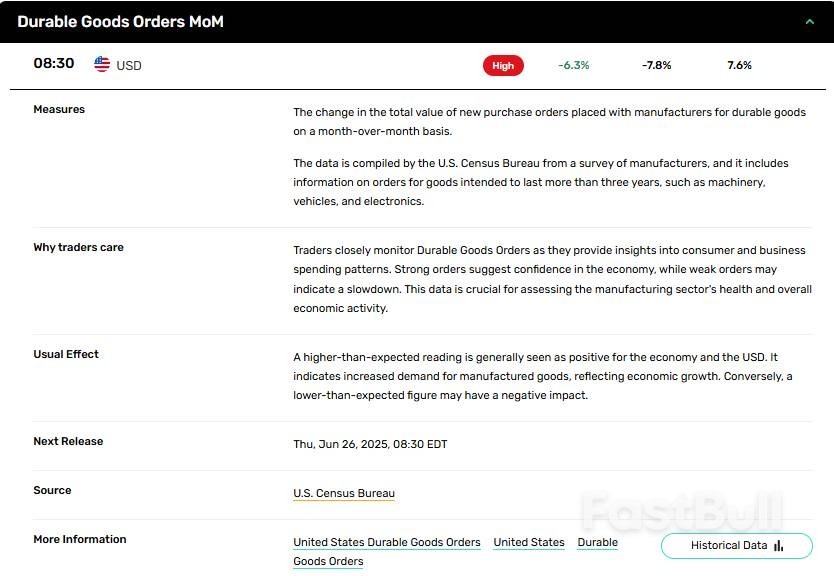
Task: Follow the U.S. Census Bureau source link
Action: [x=344, y=493]
